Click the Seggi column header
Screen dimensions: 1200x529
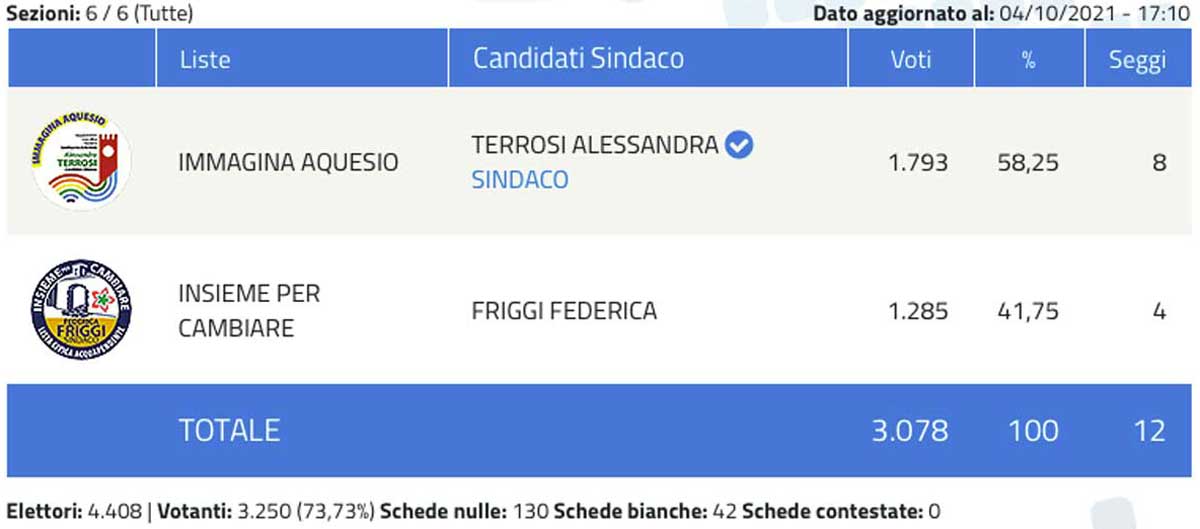click(x=1137, y=60)
